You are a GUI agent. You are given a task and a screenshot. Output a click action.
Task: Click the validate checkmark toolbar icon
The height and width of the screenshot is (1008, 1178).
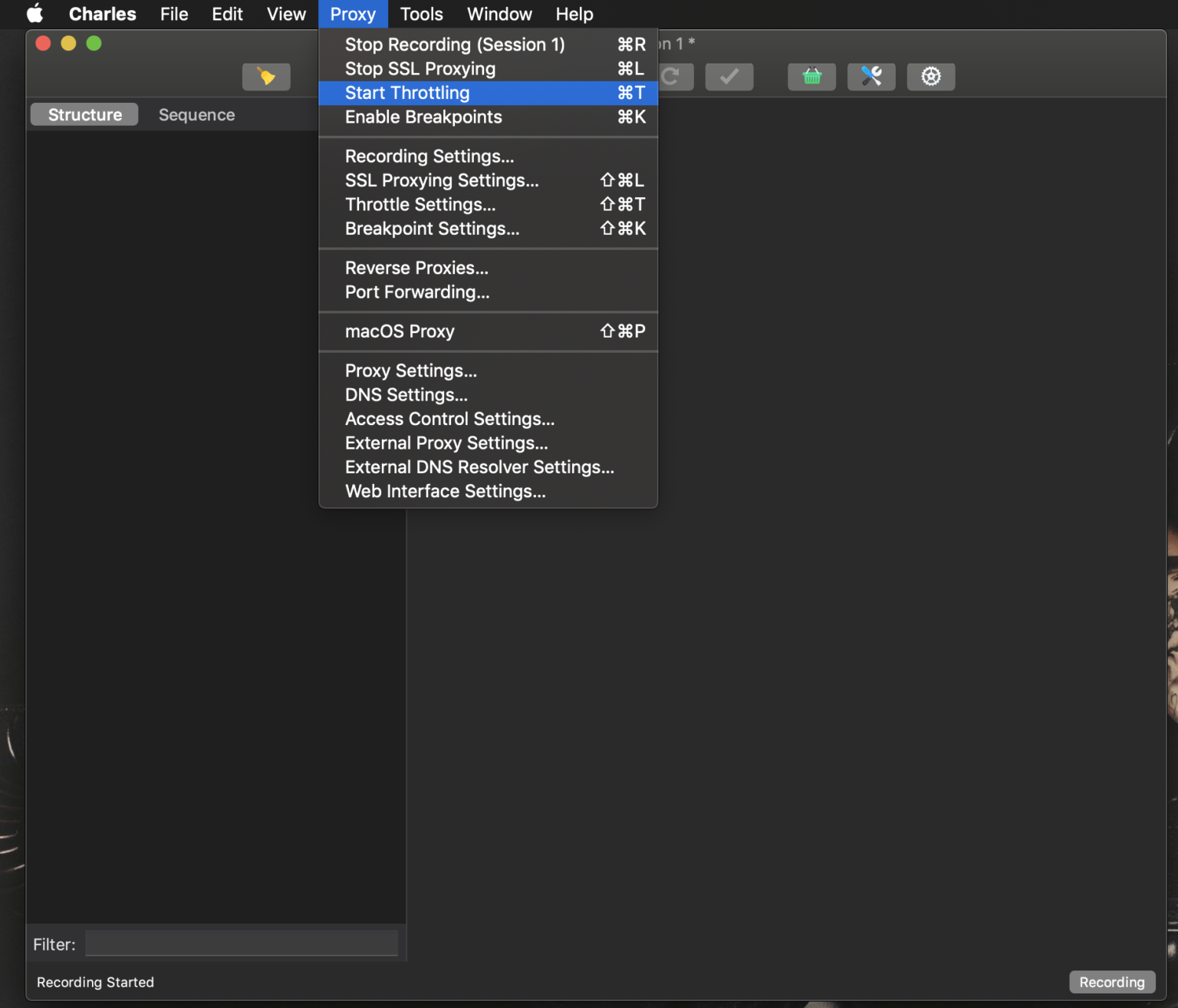pos(729,77)
